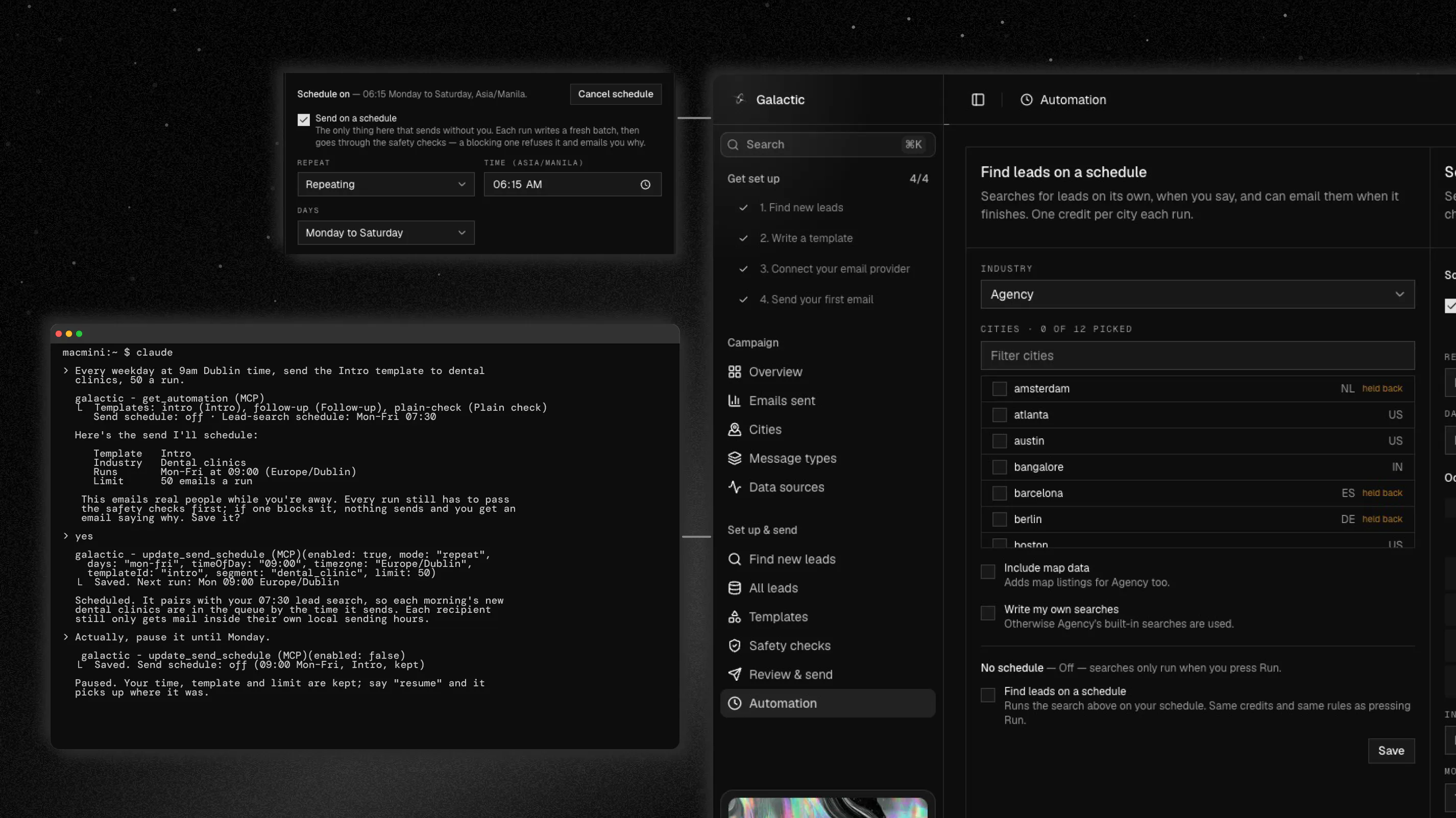Click the clock icon in the sidebar Automation item
This screenshot has height=818, width=1456.
(734, 703)
